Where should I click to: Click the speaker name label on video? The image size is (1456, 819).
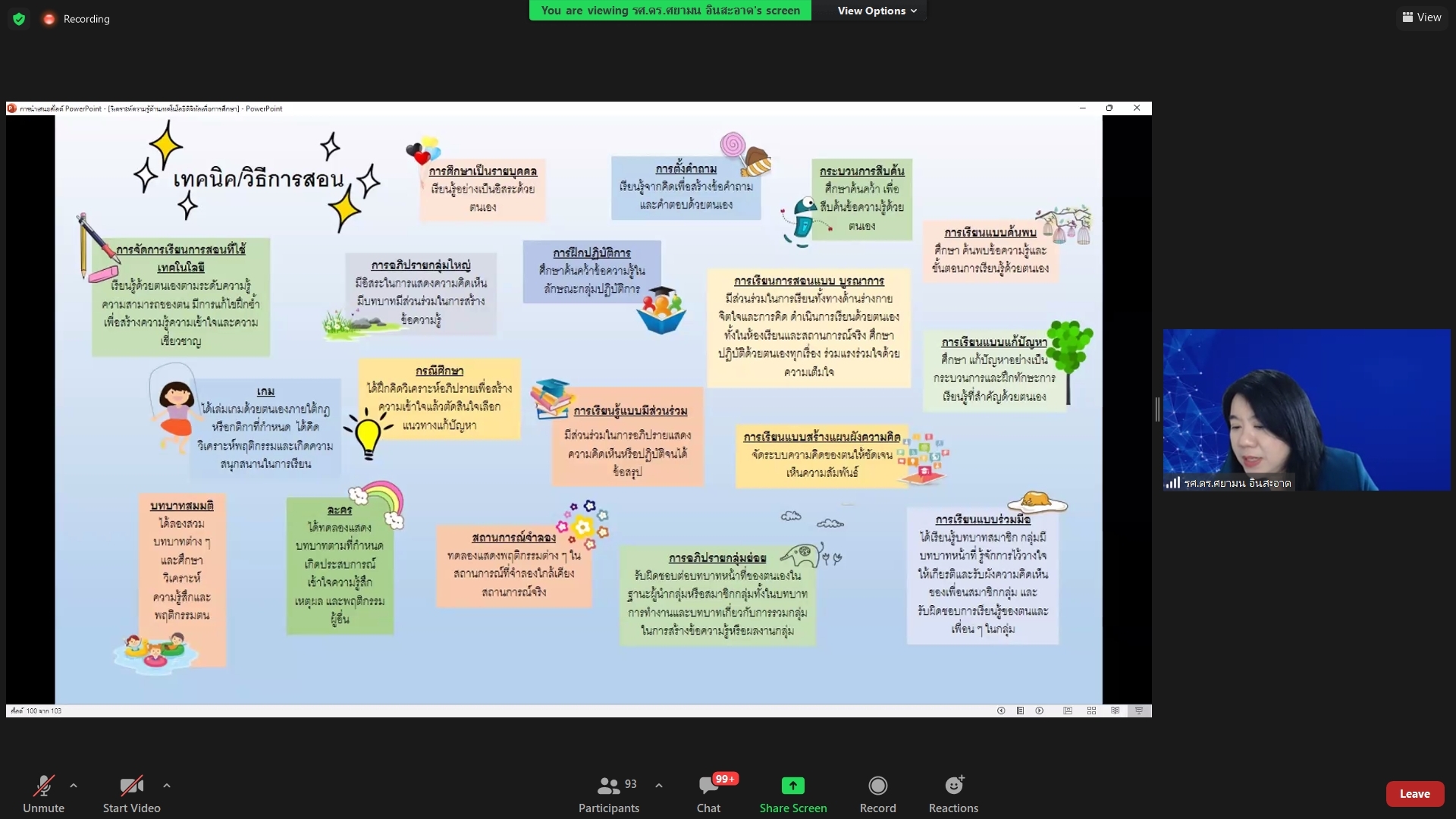tap(1238, 482)
